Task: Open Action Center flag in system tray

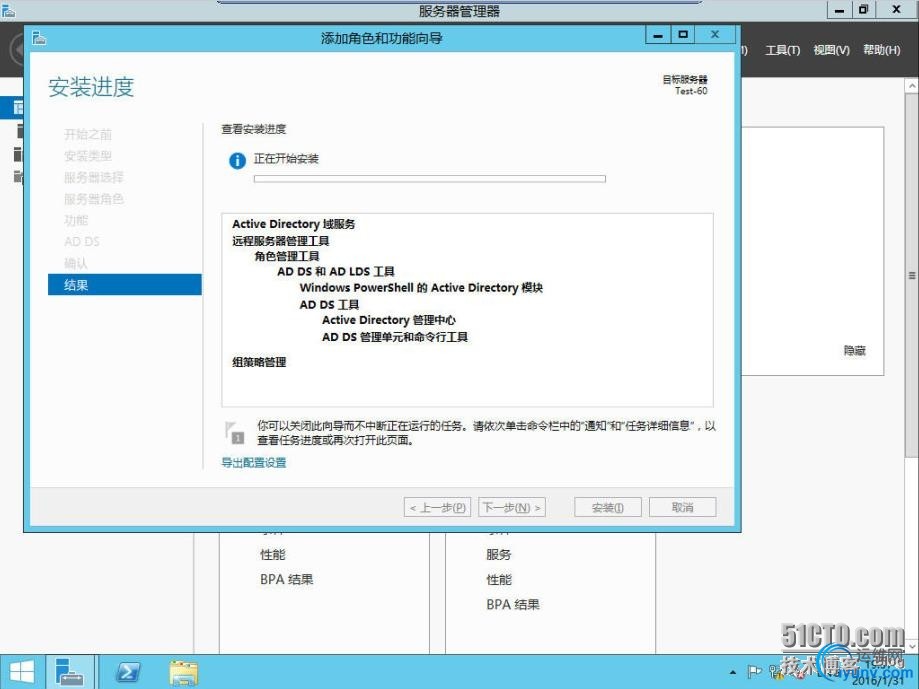Action: (755, 672)
